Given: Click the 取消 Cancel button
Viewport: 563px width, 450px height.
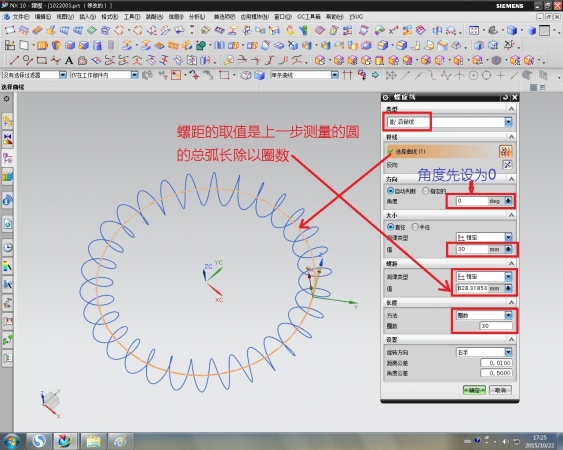Looking at the screenshot, I should (500, 390).
